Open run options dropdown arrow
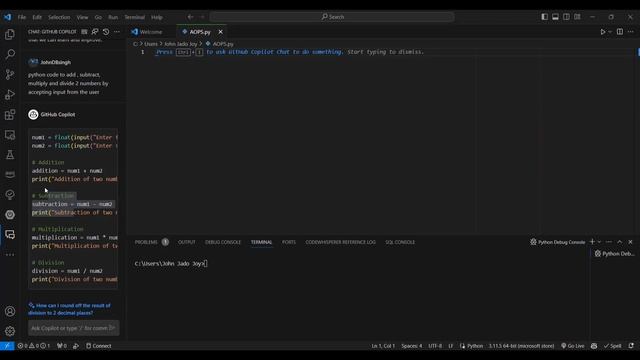Image resolution: width=640 pixels, height=360 pixels. (x=610, y=32)
